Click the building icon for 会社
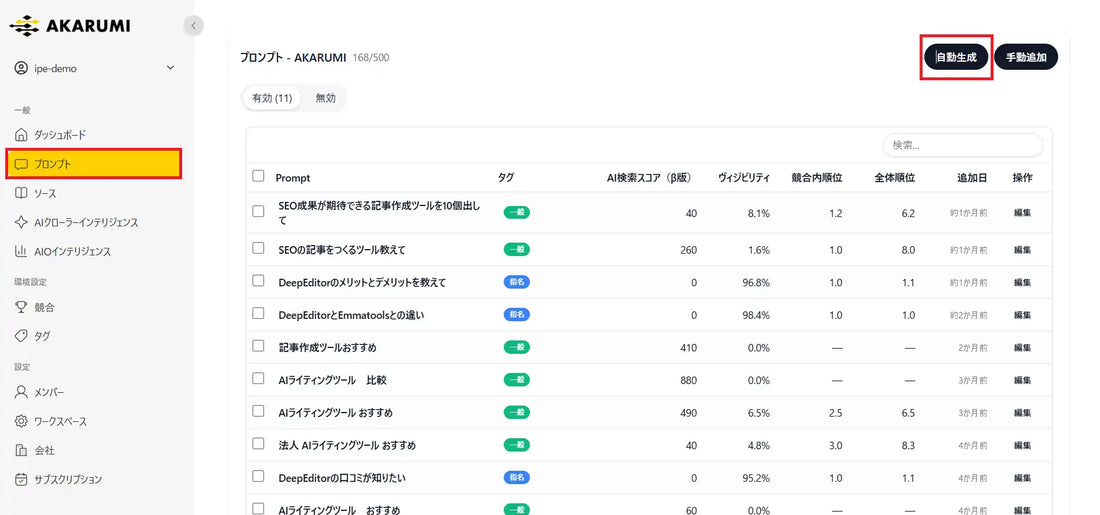Viewport: 1100px width, 515px height. tap(21, 450)
